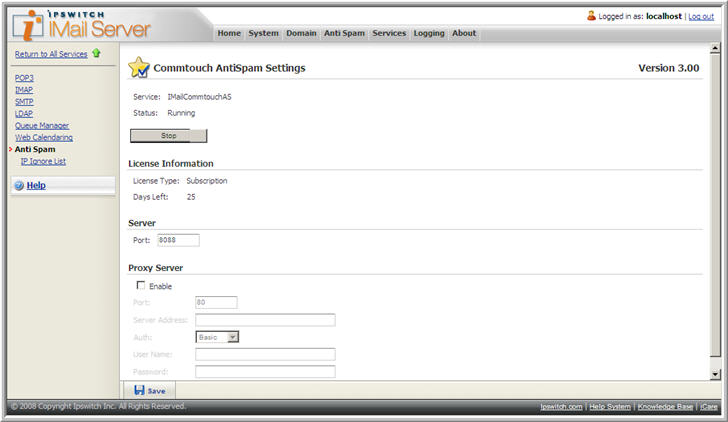
Task: Open the Services menu
Action: coord(389,33)
